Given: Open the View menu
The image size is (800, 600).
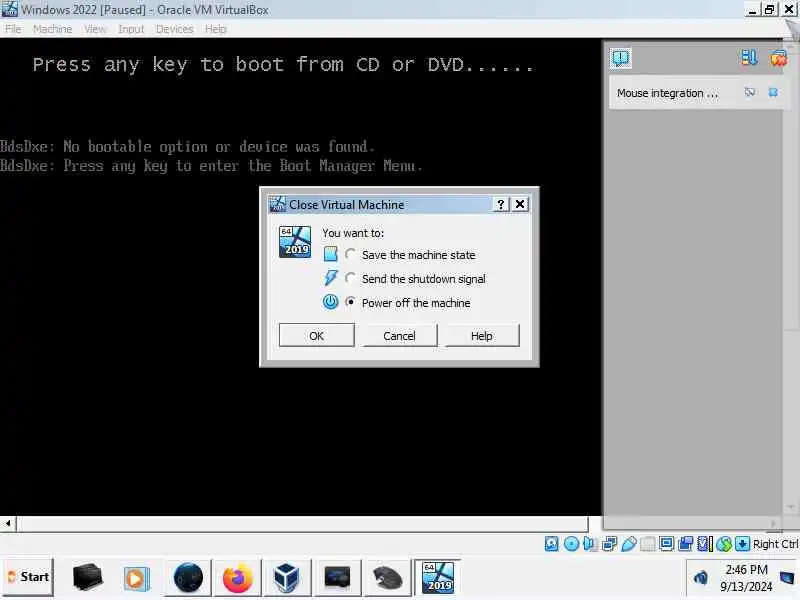Looking at the screenshot, I should coord(95,29).
